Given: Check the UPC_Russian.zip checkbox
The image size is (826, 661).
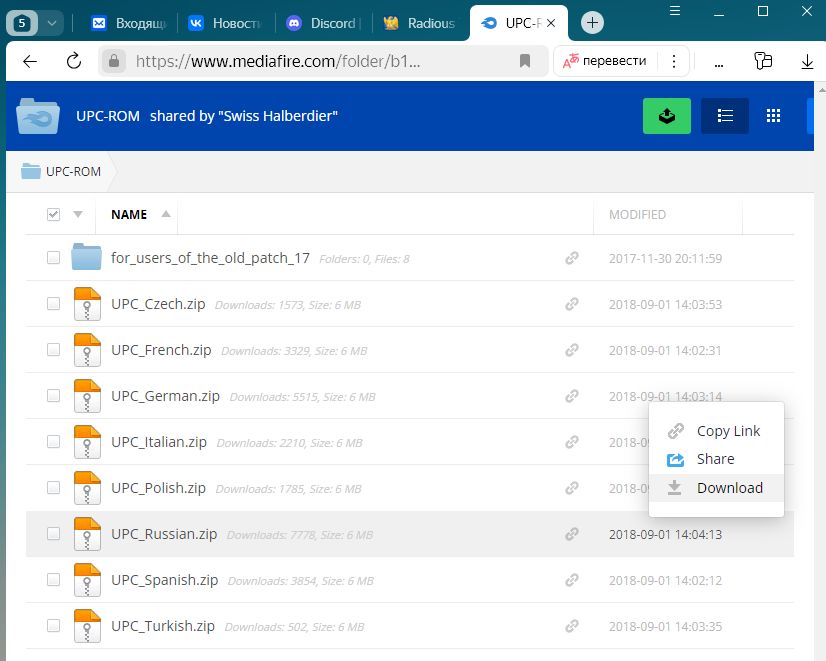Looking at the screenshot, I should 53,534.
